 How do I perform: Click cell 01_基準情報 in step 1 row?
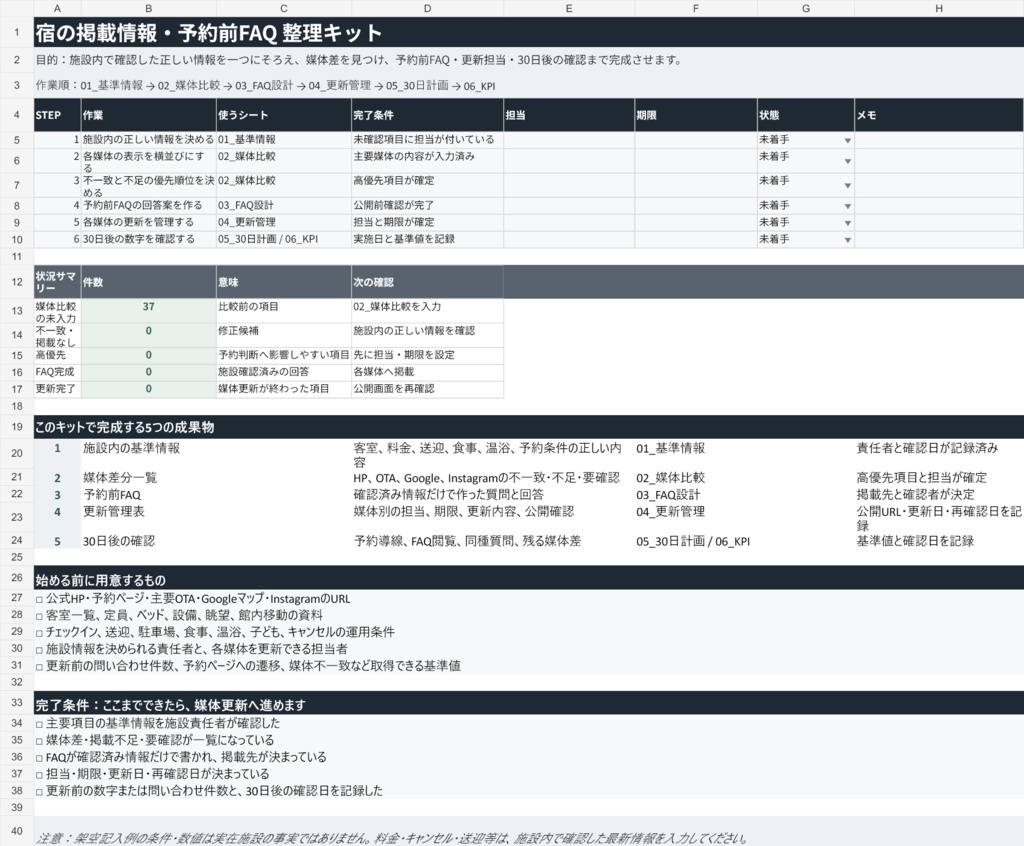pos(283,140)
